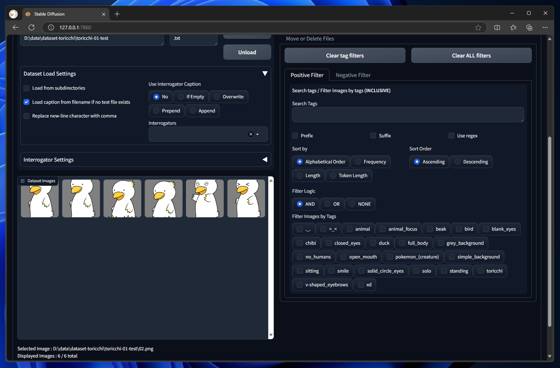Open split screen view icon
Screen dimensions: 560x368
(x=497, y=28)
